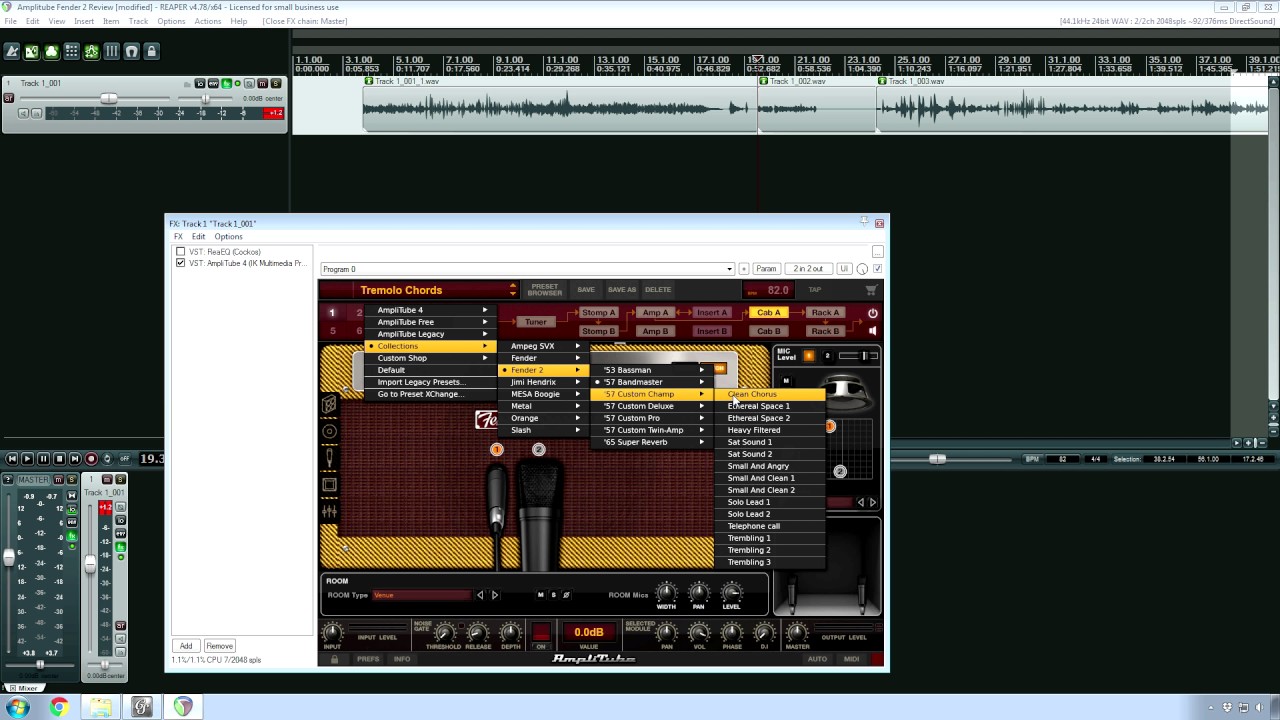Open the Tremolo Chords preset selector arrows
Screen dimensions: 1280x720
click(x=513, y=290)
